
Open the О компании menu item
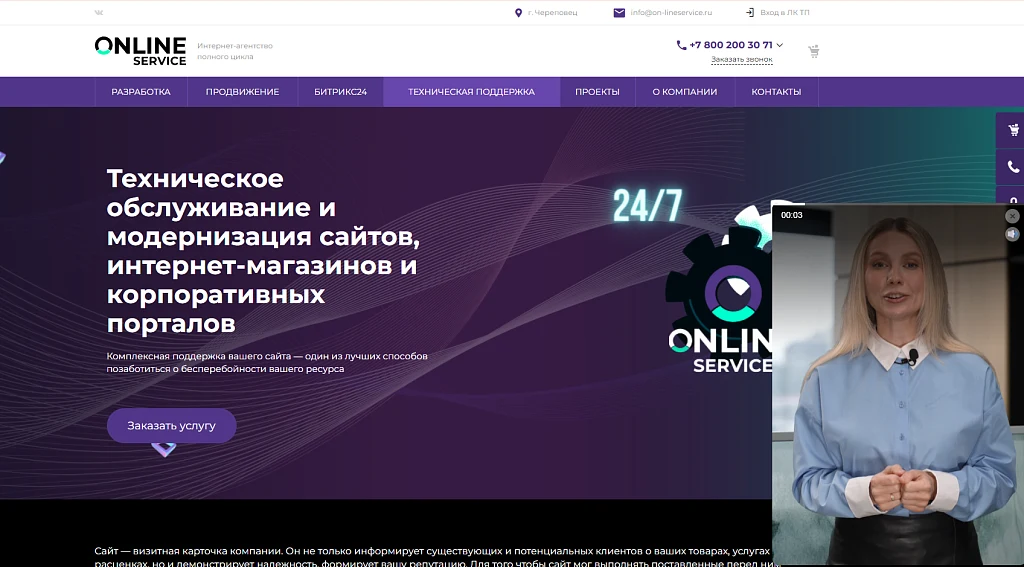684,91
